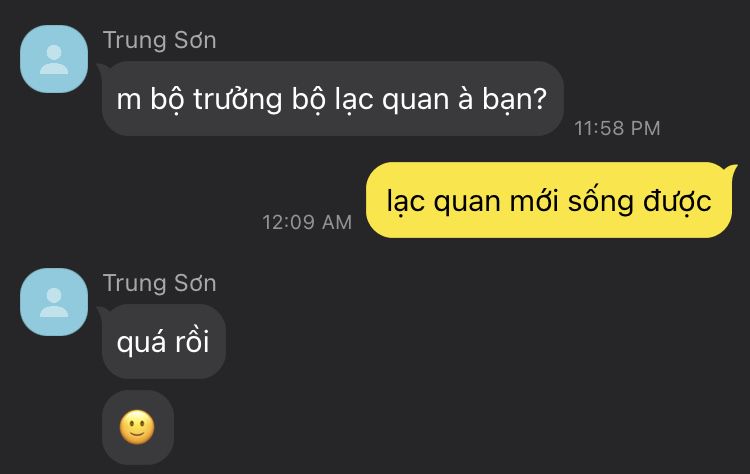The image size is (750, 474).
Task: Click the sender name above the first message
Action: pos(160,40)
